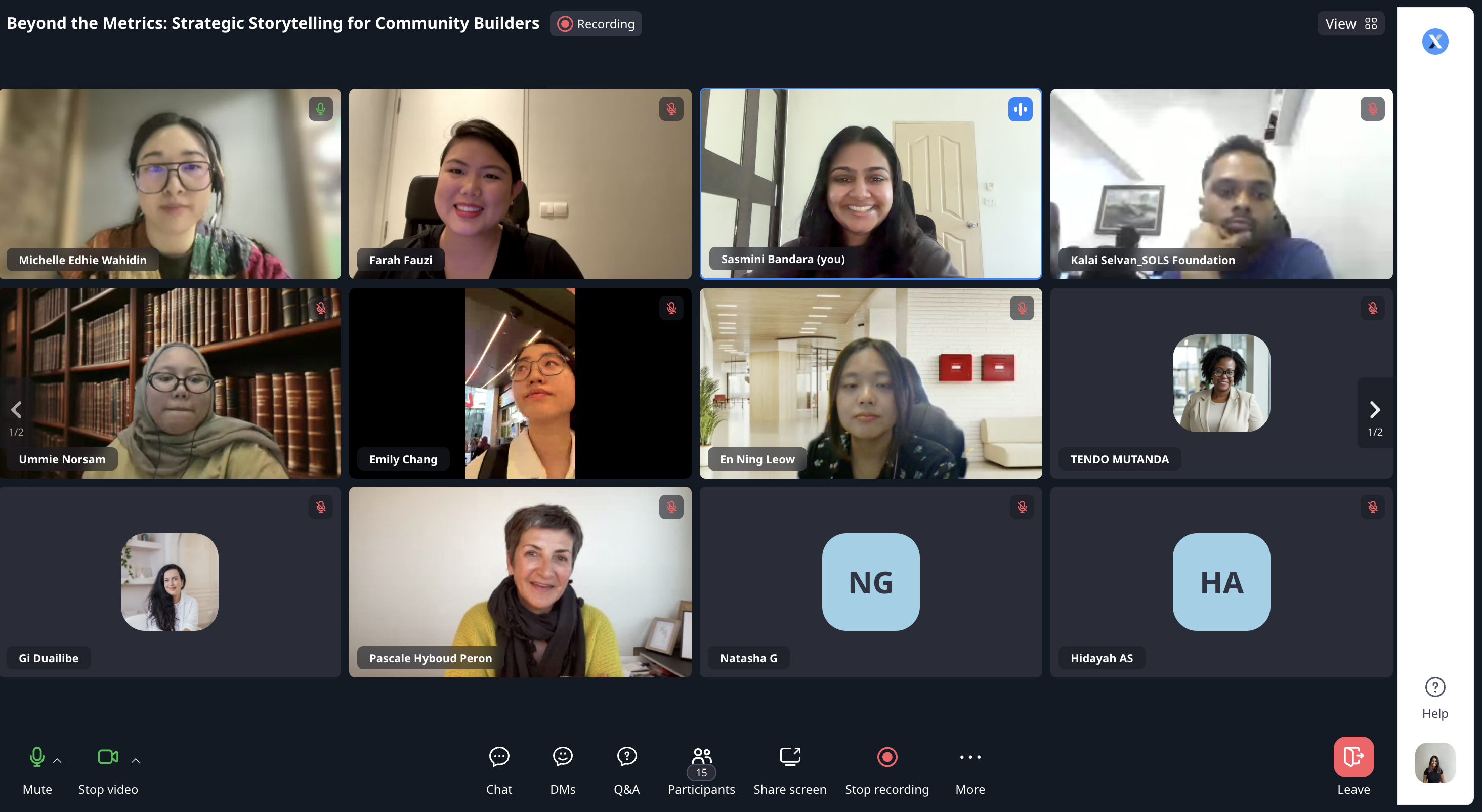Click the blue X logo in sidebar
The width and height of the screenshot is (1482, 812).
[1434, 41]
